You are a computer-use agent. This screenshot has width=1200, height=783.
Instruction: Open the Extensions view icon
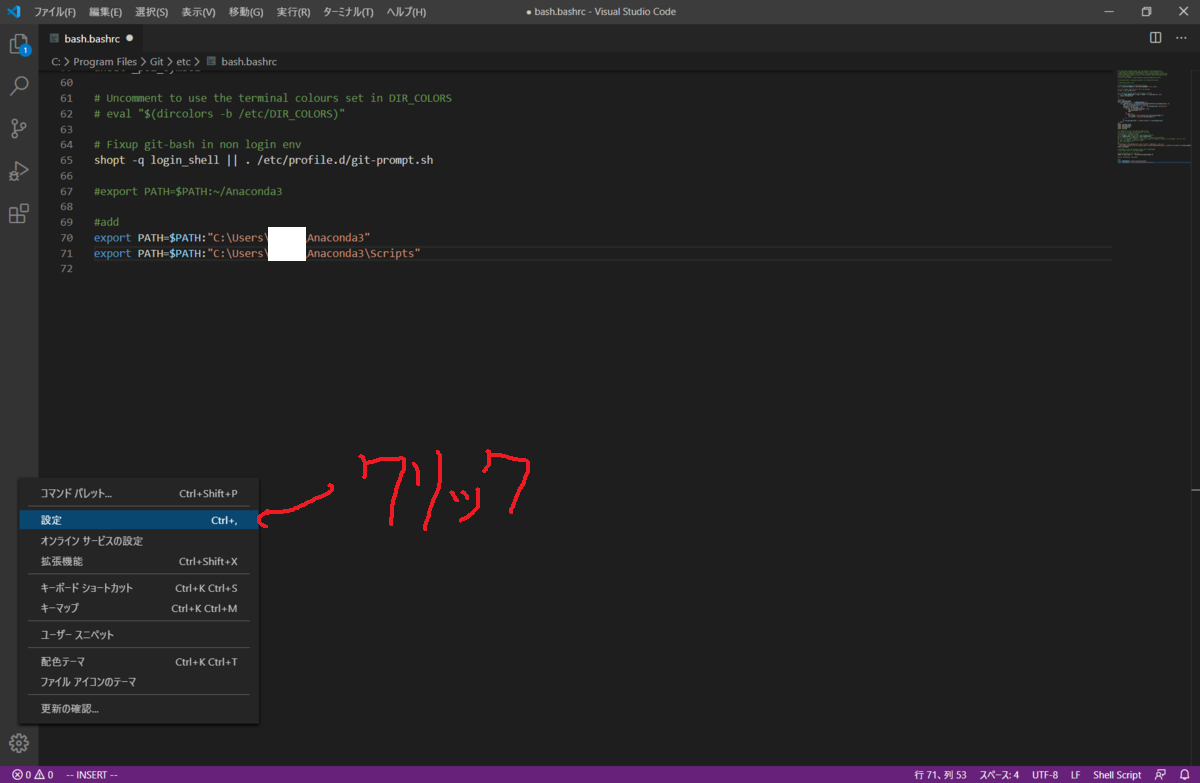(x=19, y=213)
